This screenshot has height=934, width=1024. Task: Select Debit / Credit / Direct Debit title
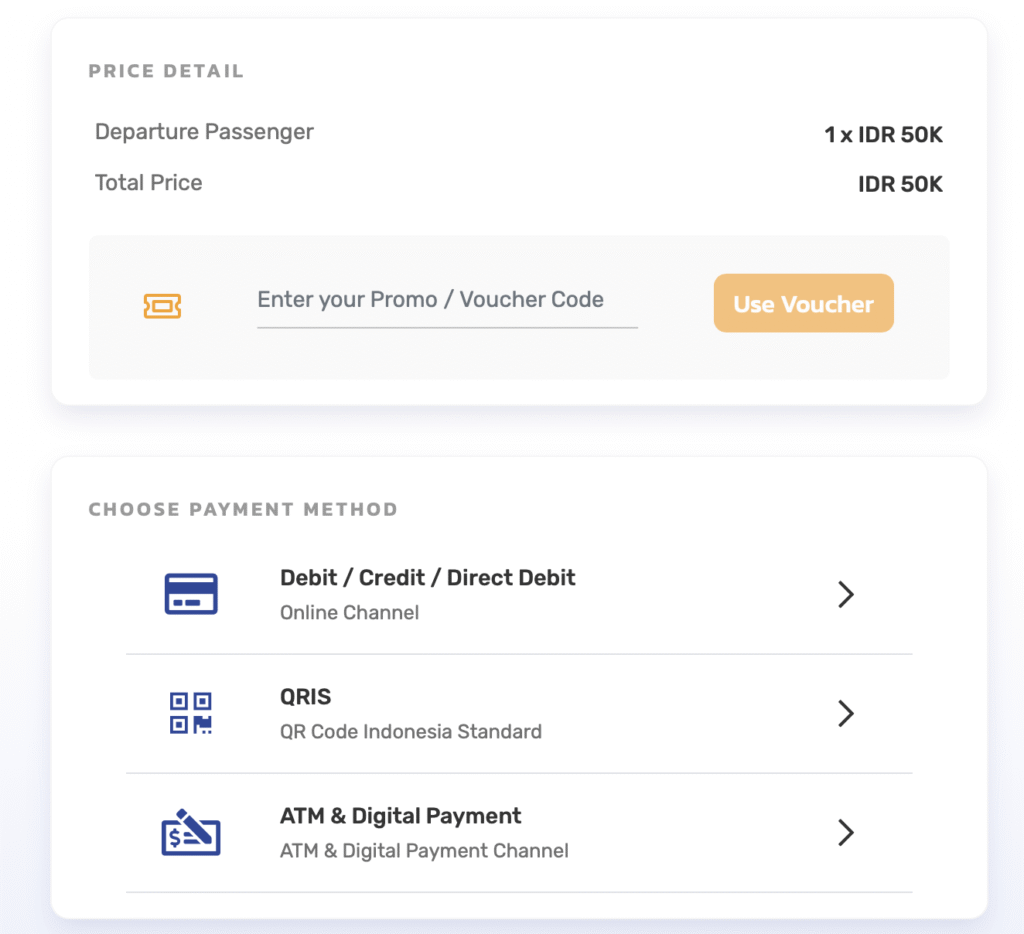427,578
